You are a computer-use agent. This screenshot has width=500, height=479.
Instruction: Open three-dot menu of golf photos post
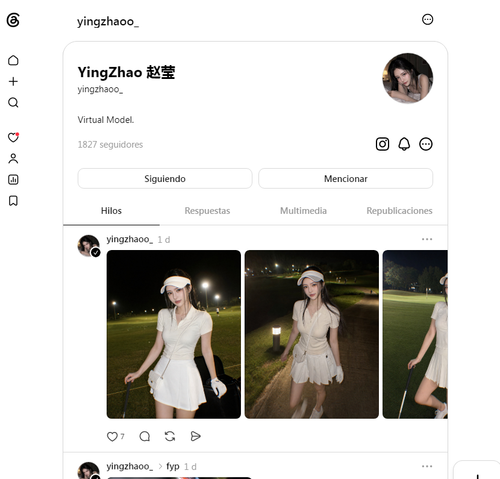[x=427, y=239]
